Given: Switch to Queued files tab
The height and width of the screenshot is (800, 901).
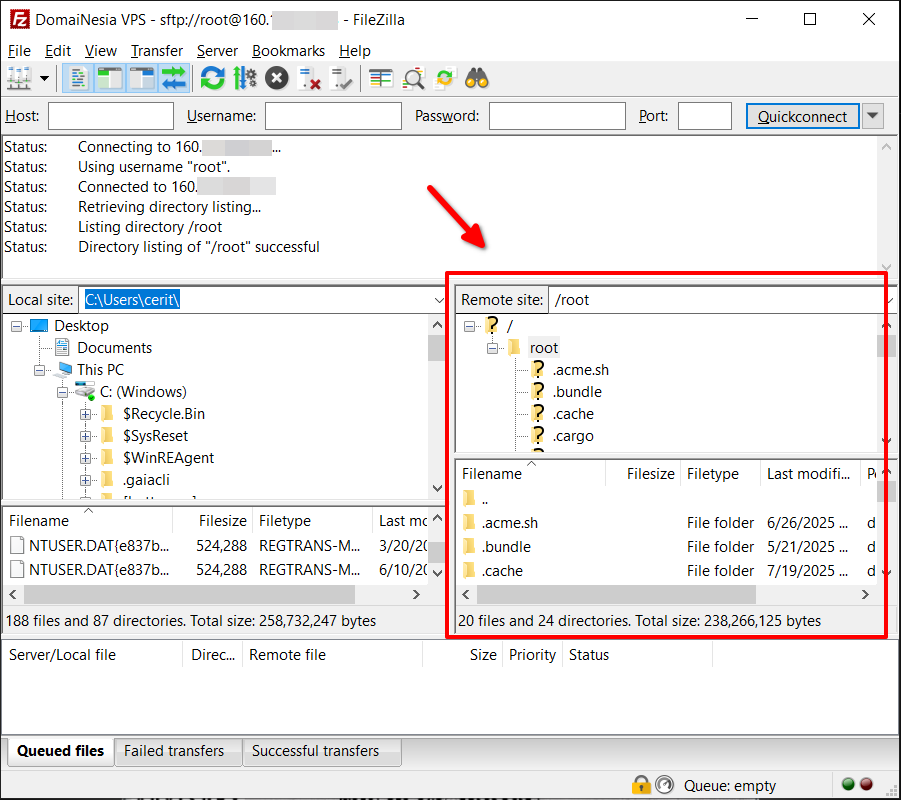Looking at the screenshot, I should [60, 751].
